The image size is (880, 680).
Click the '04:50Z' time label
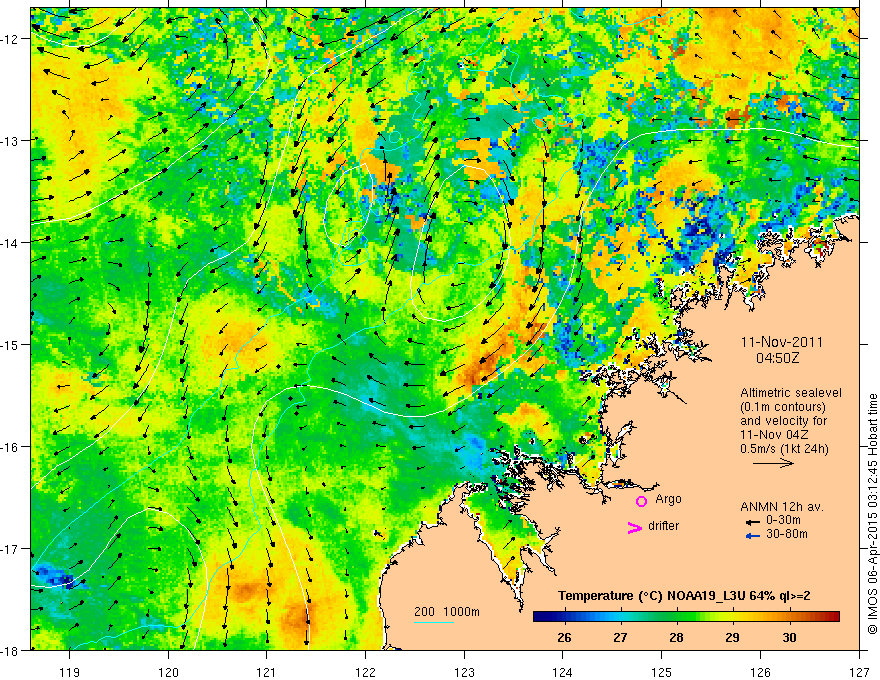(x=777, y=358)
